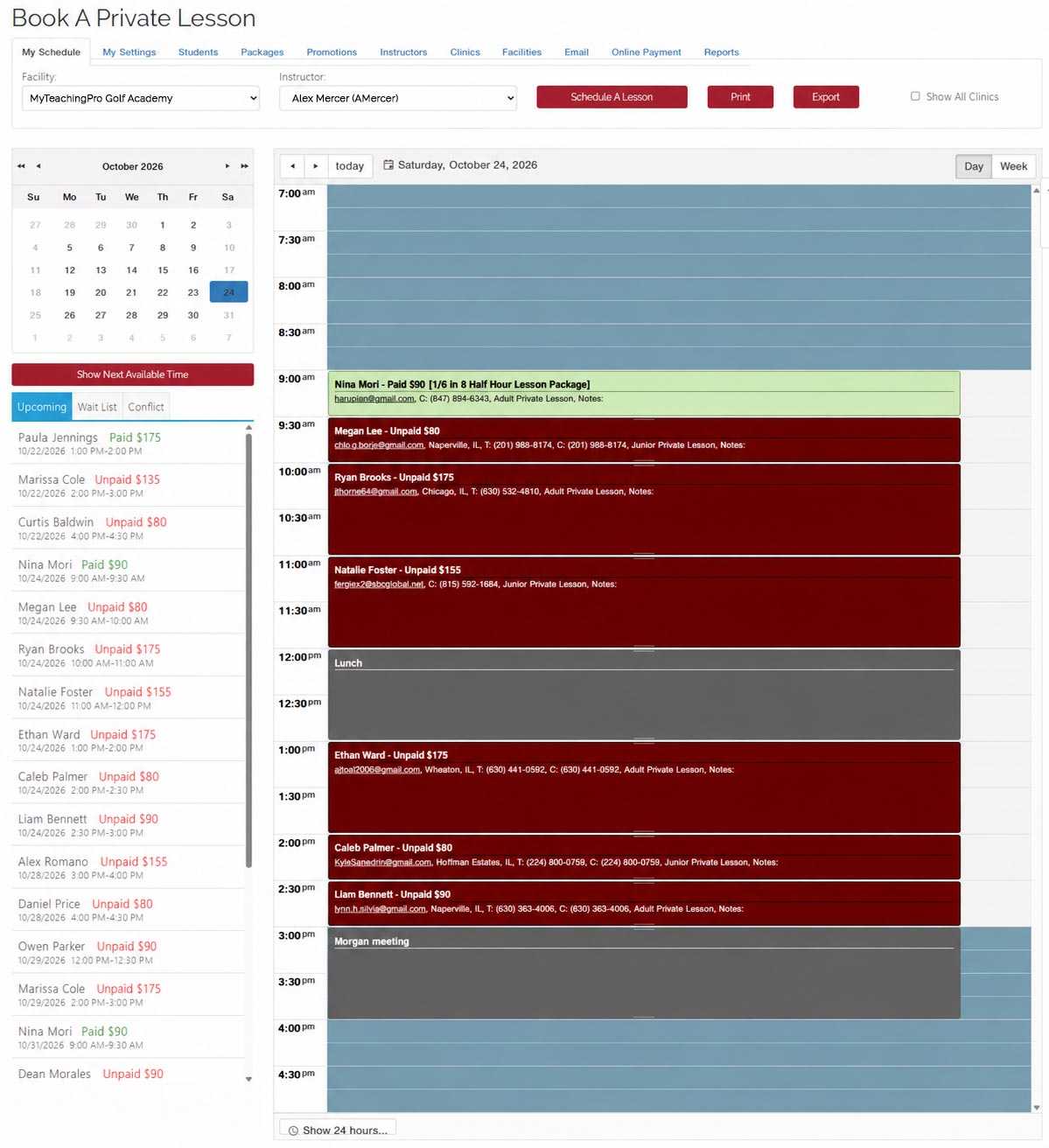The width and height of the screenshot is (1049, 1148).
Task: Click the upcoming list scrollbar thumb
Action: coord(248,650)
